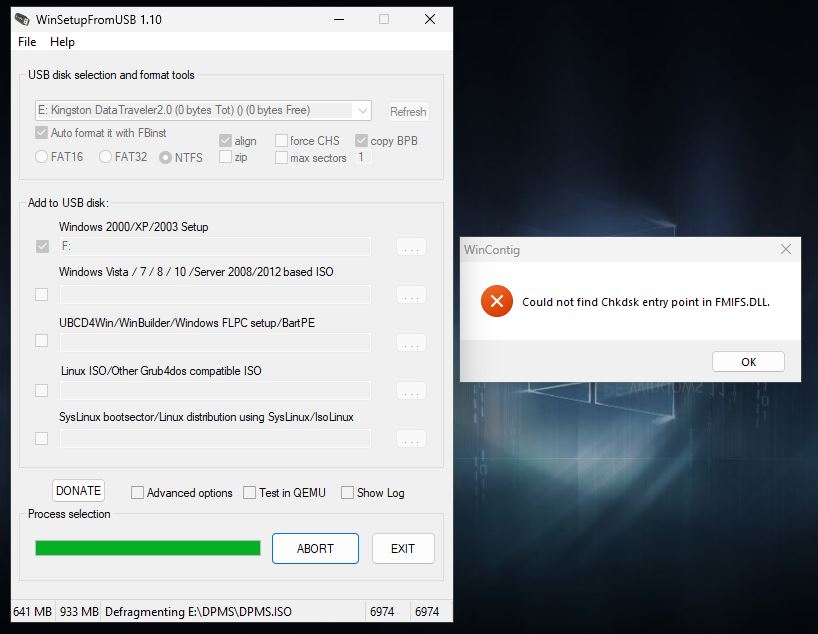Browse for UBCD4Win/WinBuilder source

click(411, 342)
